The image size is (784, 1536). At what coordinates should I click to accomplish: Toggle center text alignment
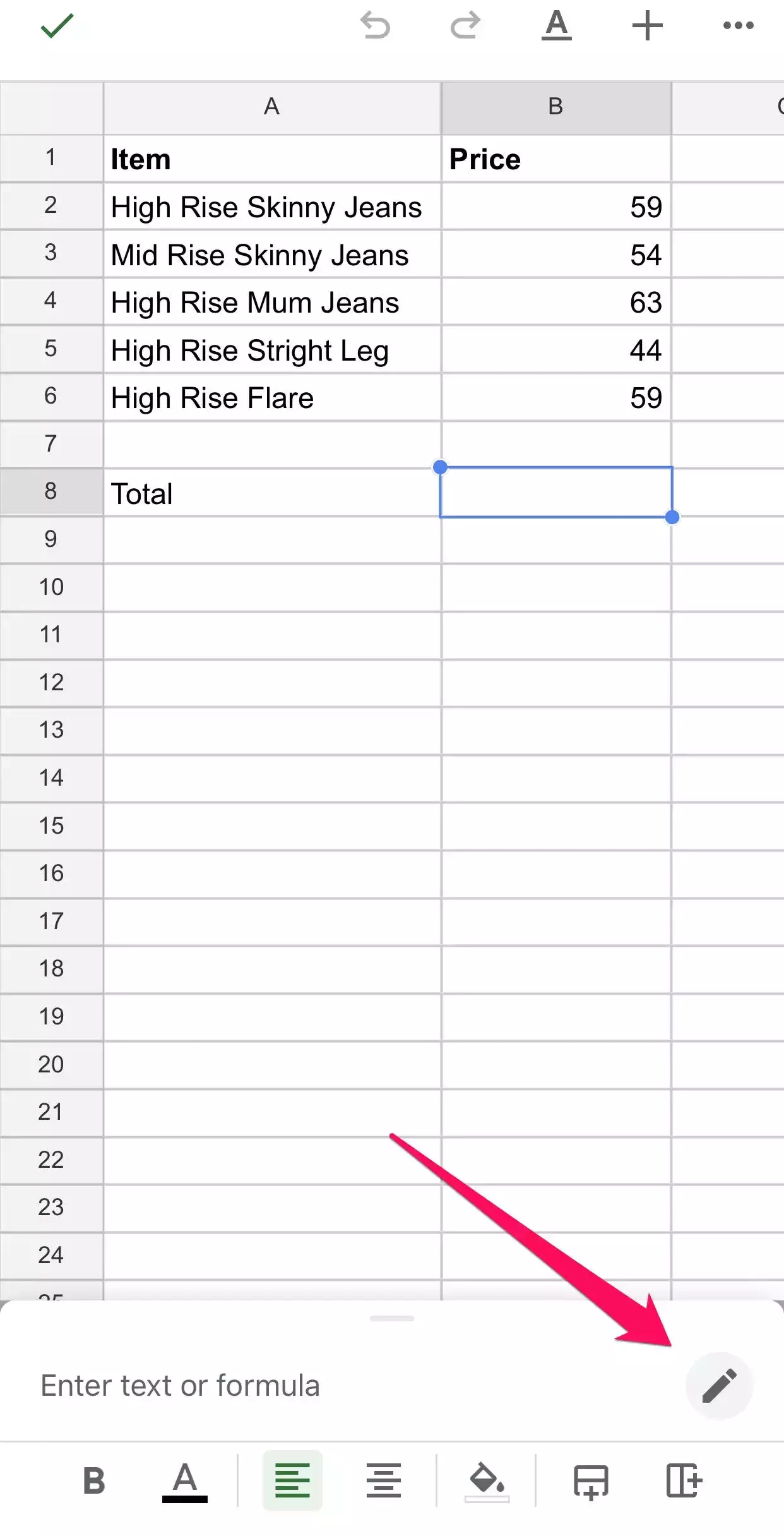point(384,1480)
